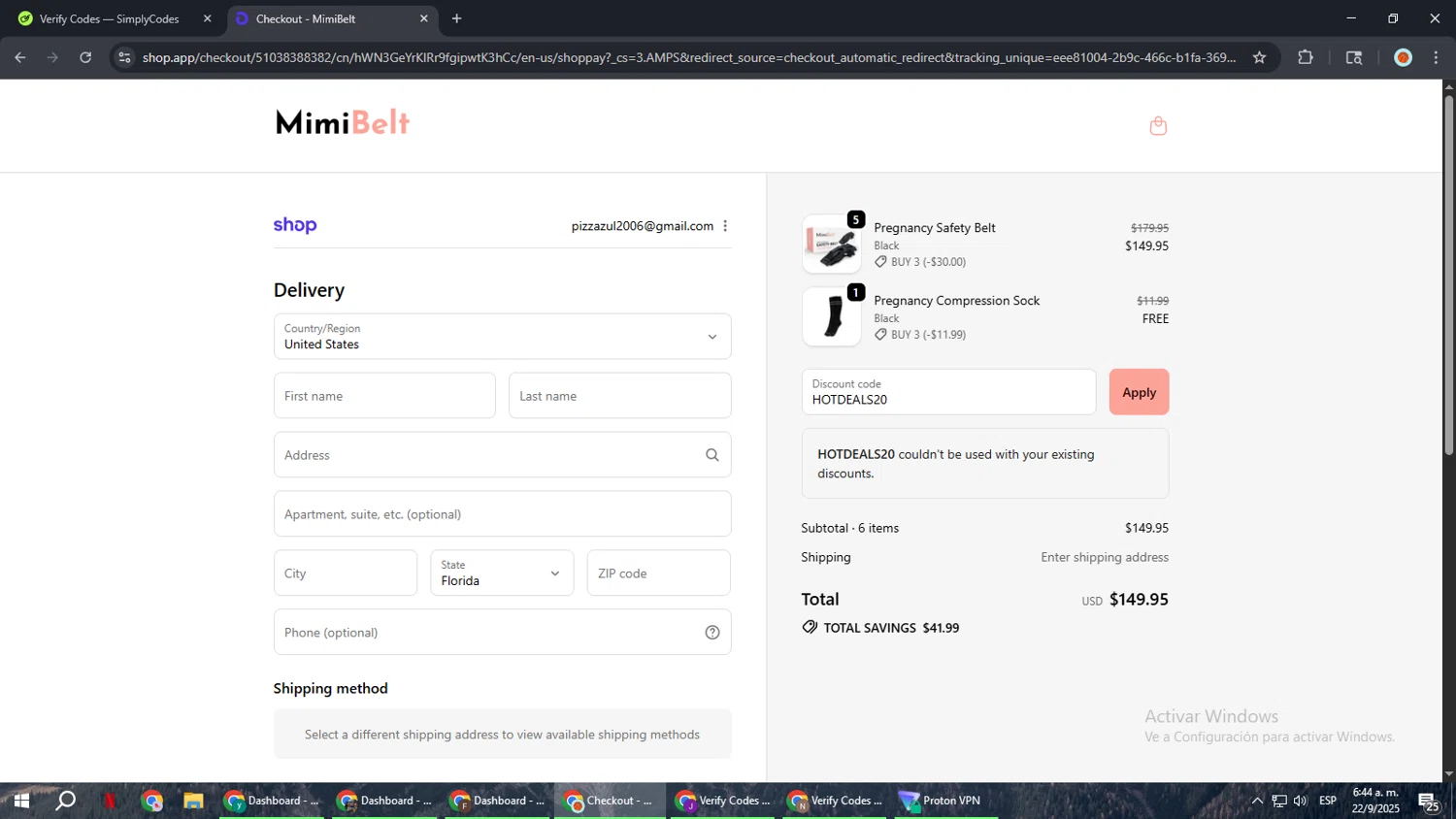Close the Verify Codes SimplyCodes tab
Screen dimensions: 1456x819
click(207, 18)
